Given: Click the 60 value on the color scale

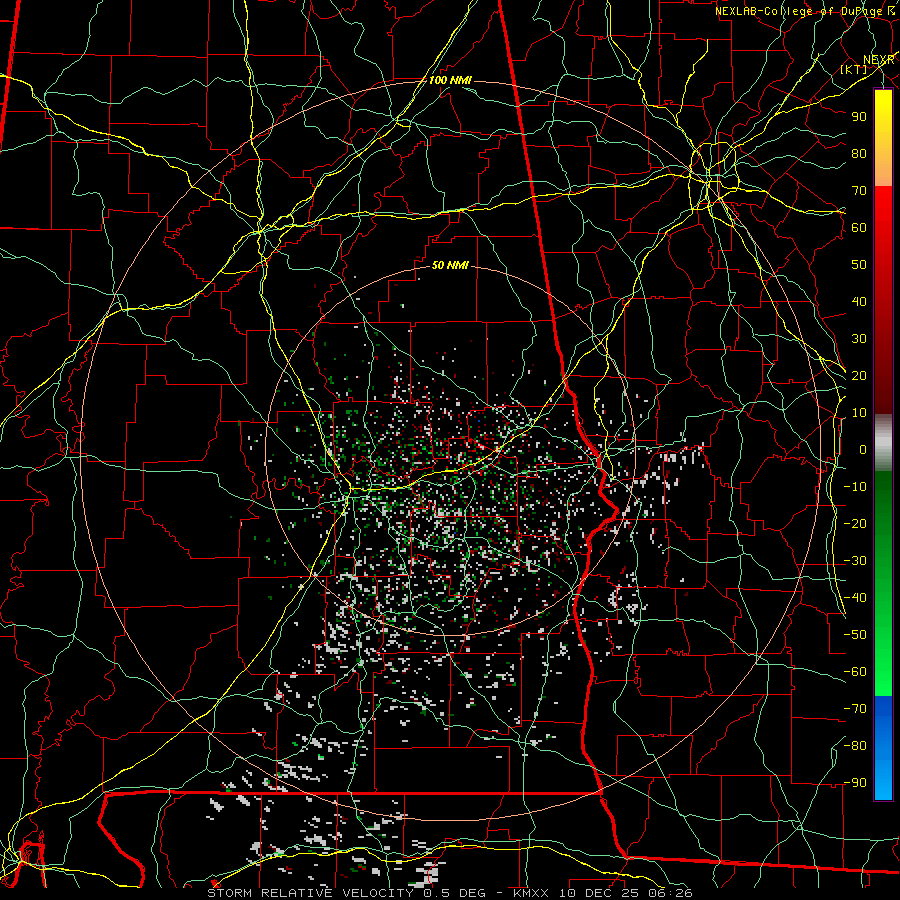Looking at the screenshot, I should (x=859, y=227).
